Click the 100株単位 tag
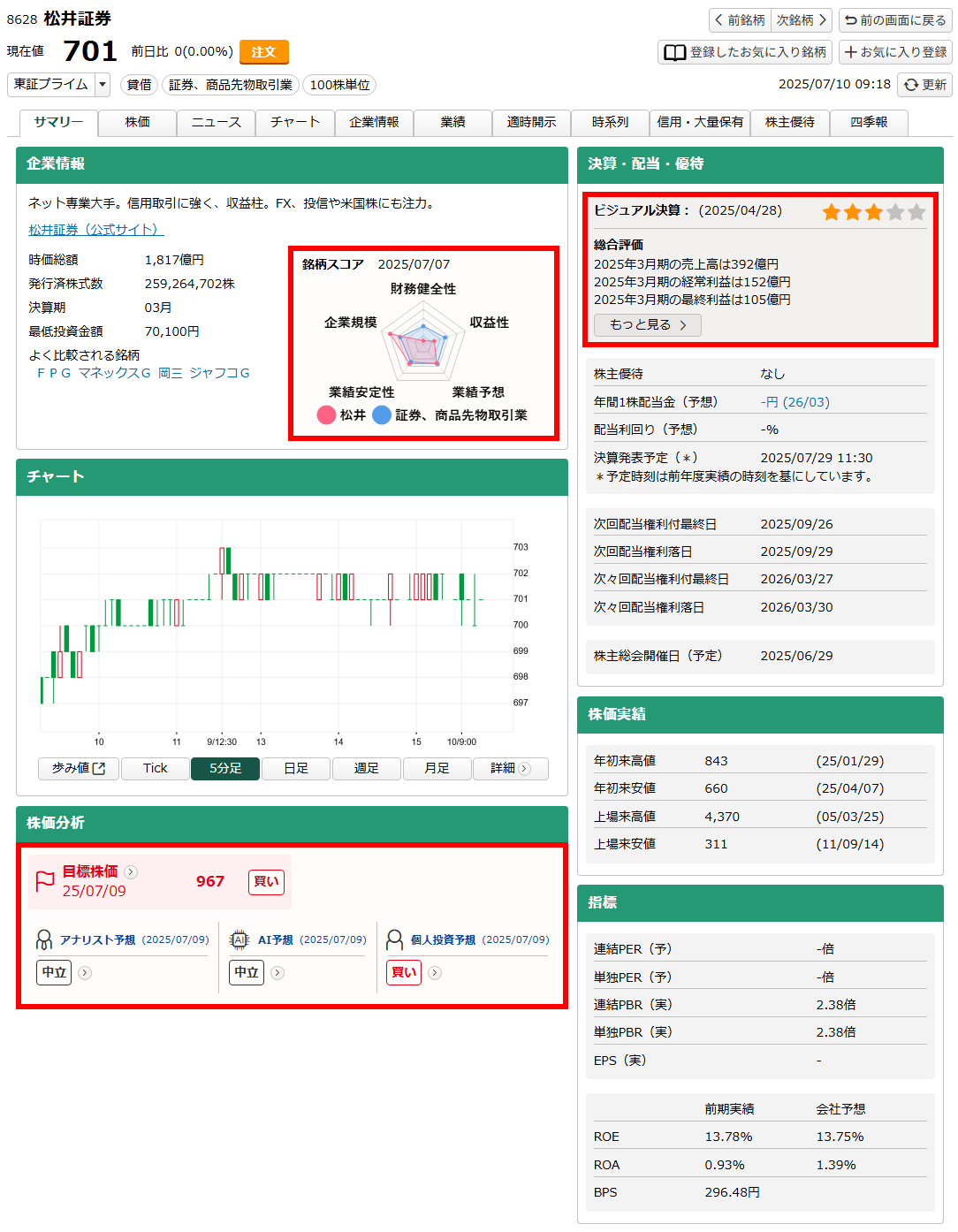The image size is (958, 1232). coord(340,85)
